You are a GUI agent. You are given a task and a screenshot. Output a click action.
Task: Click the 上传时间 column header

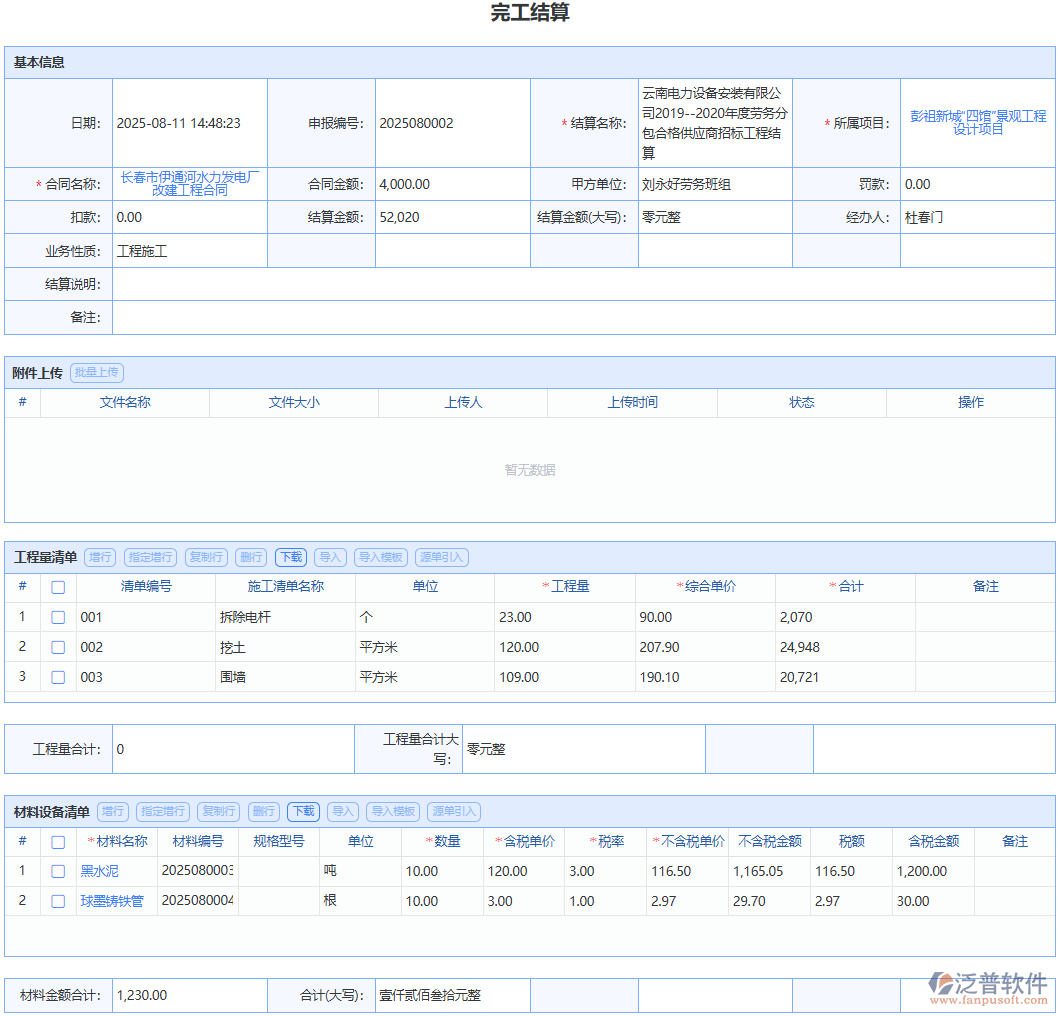point(632,403)
